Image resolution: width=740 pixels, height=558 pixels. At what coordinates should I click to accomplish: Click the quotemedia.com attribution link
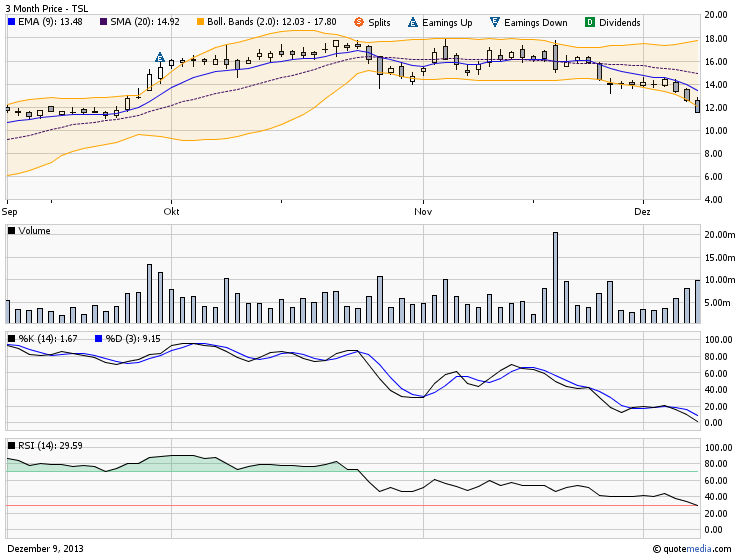[x=693, y=548]
